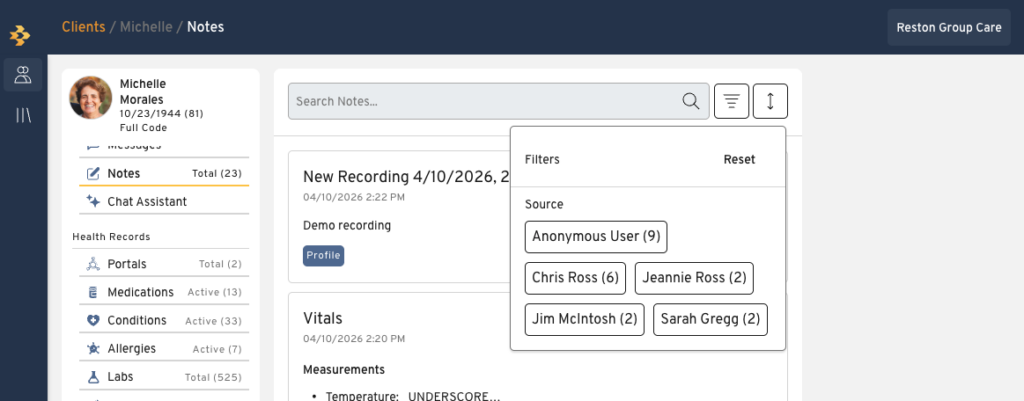
Task: Click the Medications pill bottle icon
Action: coord(93,293)
